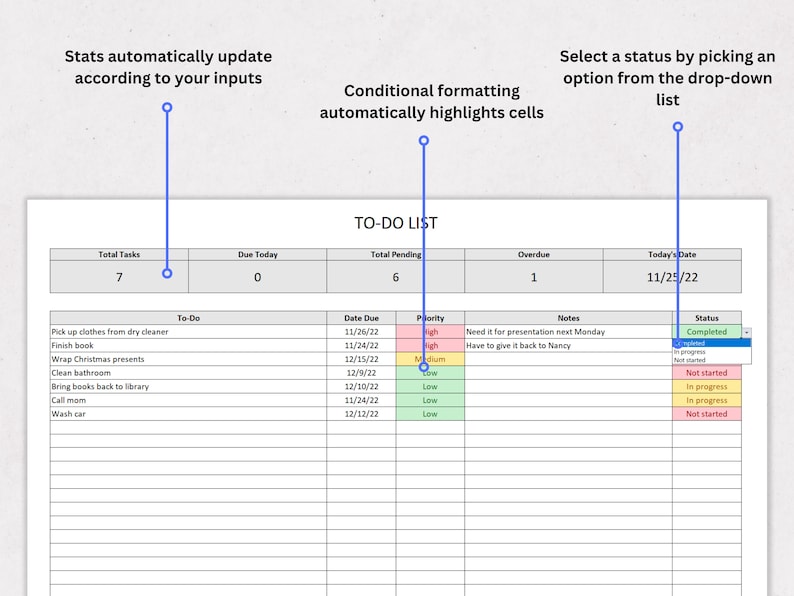794x596 pixels.
Task: Click 'In progress' status for Bring books row
Action: point(707,386)
